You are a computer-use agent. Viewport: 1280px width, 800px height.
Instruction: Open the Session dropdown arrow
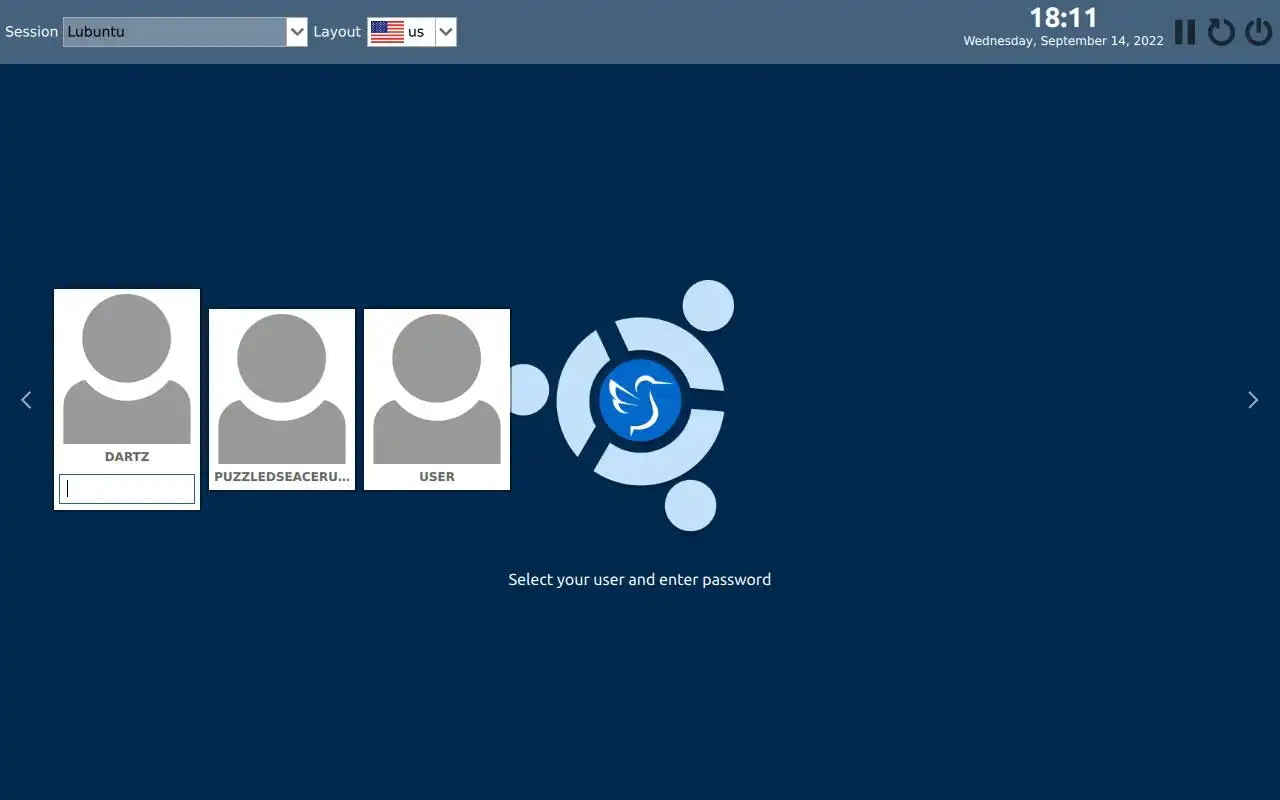tap(297, 32)
